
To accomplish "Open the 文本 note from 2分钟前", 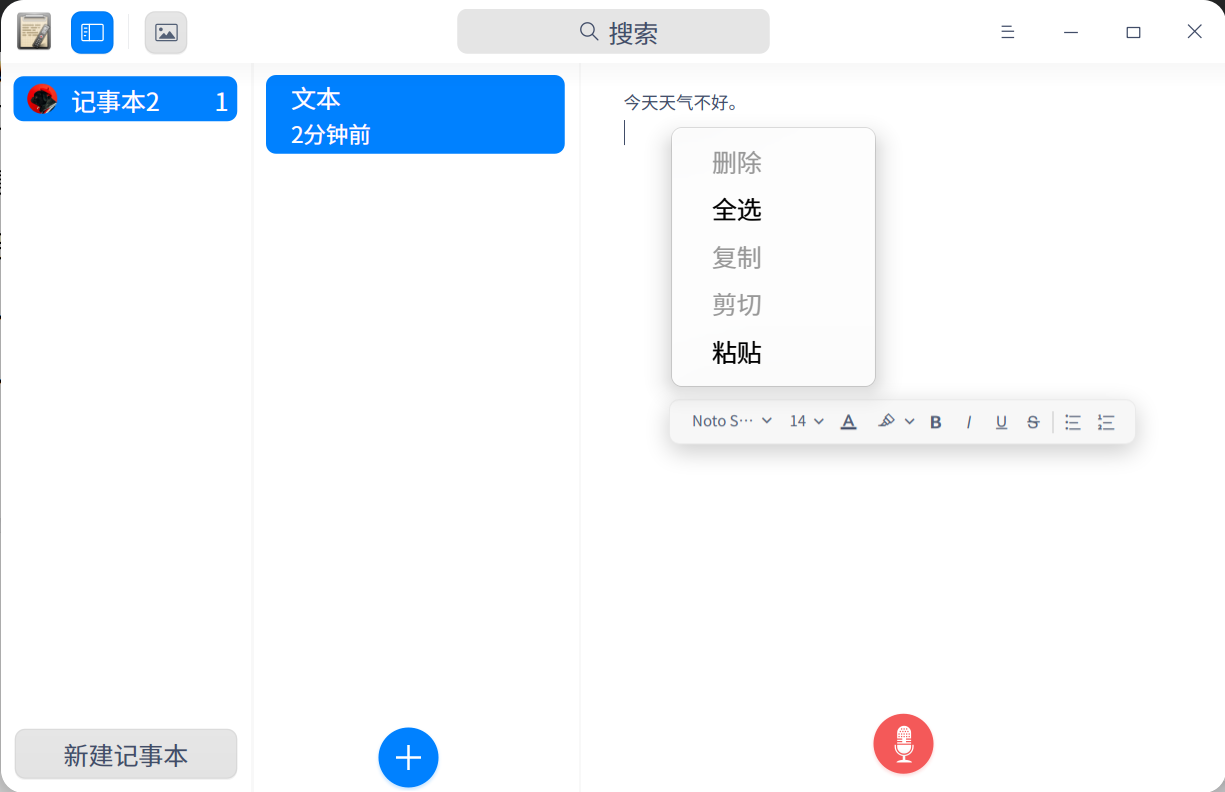I will coord(415,114).
